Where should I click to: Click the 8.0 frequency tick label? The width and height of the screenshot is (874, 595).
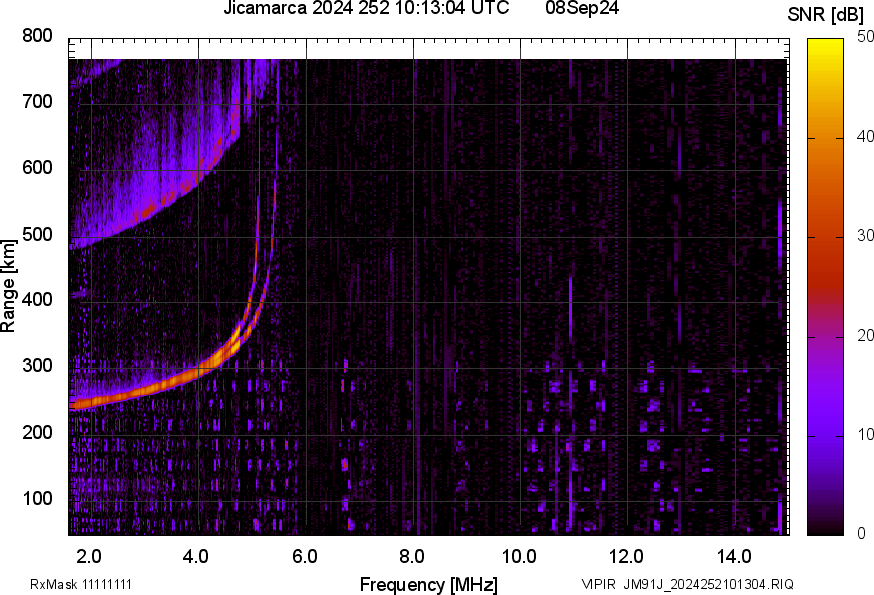(413, 555)
